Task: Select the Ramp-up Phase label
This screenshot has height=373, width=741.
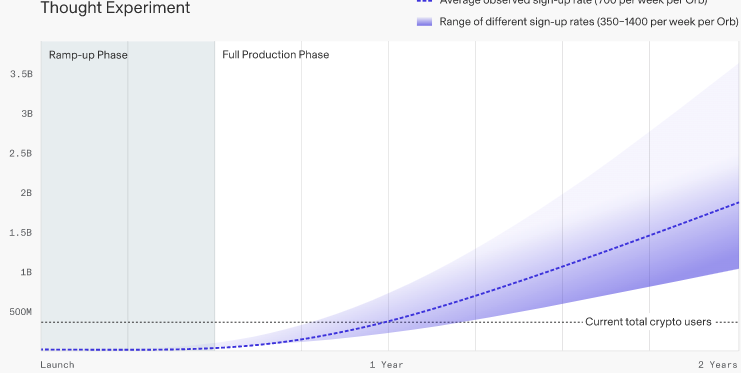Action: tap(88, 55)
